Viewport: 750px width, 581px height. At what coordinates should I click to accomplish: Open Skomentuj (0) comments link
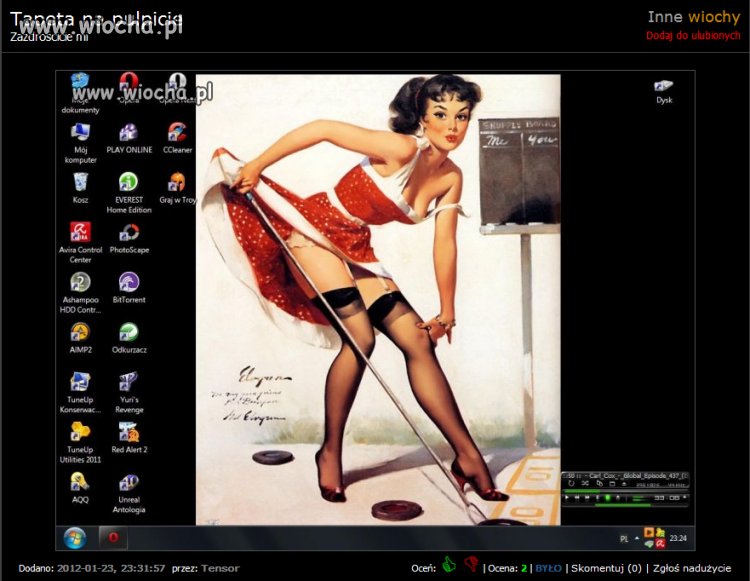(606, 568)
